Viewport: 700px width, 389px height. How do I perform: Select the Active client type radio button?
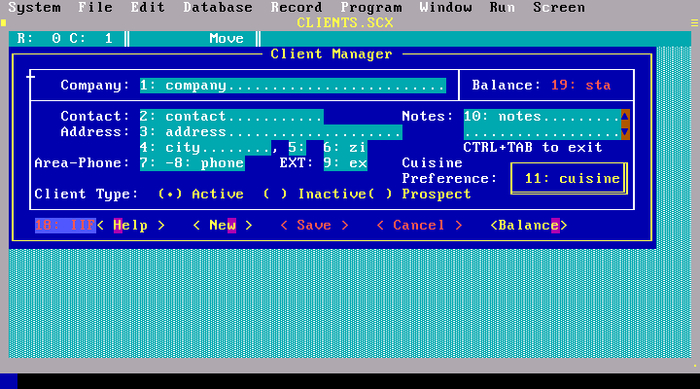pyautogui.click(x=201, y=194)
